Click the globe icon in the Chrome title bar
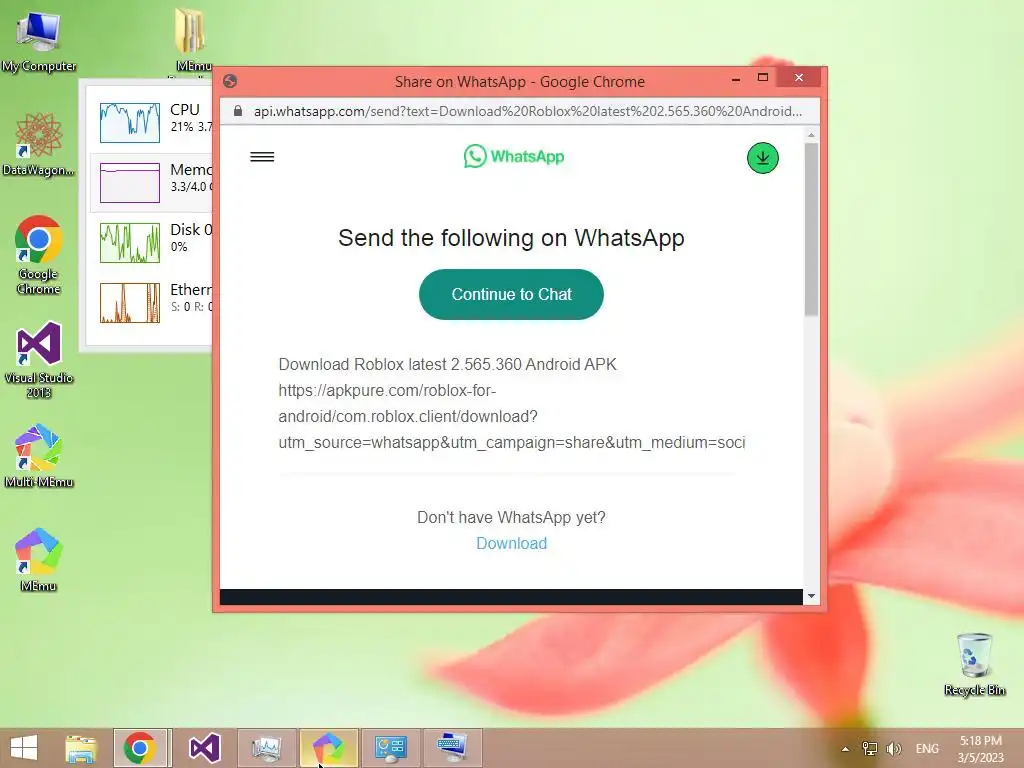The width and height of the screenshot is (1024, 768). [230, 81]
